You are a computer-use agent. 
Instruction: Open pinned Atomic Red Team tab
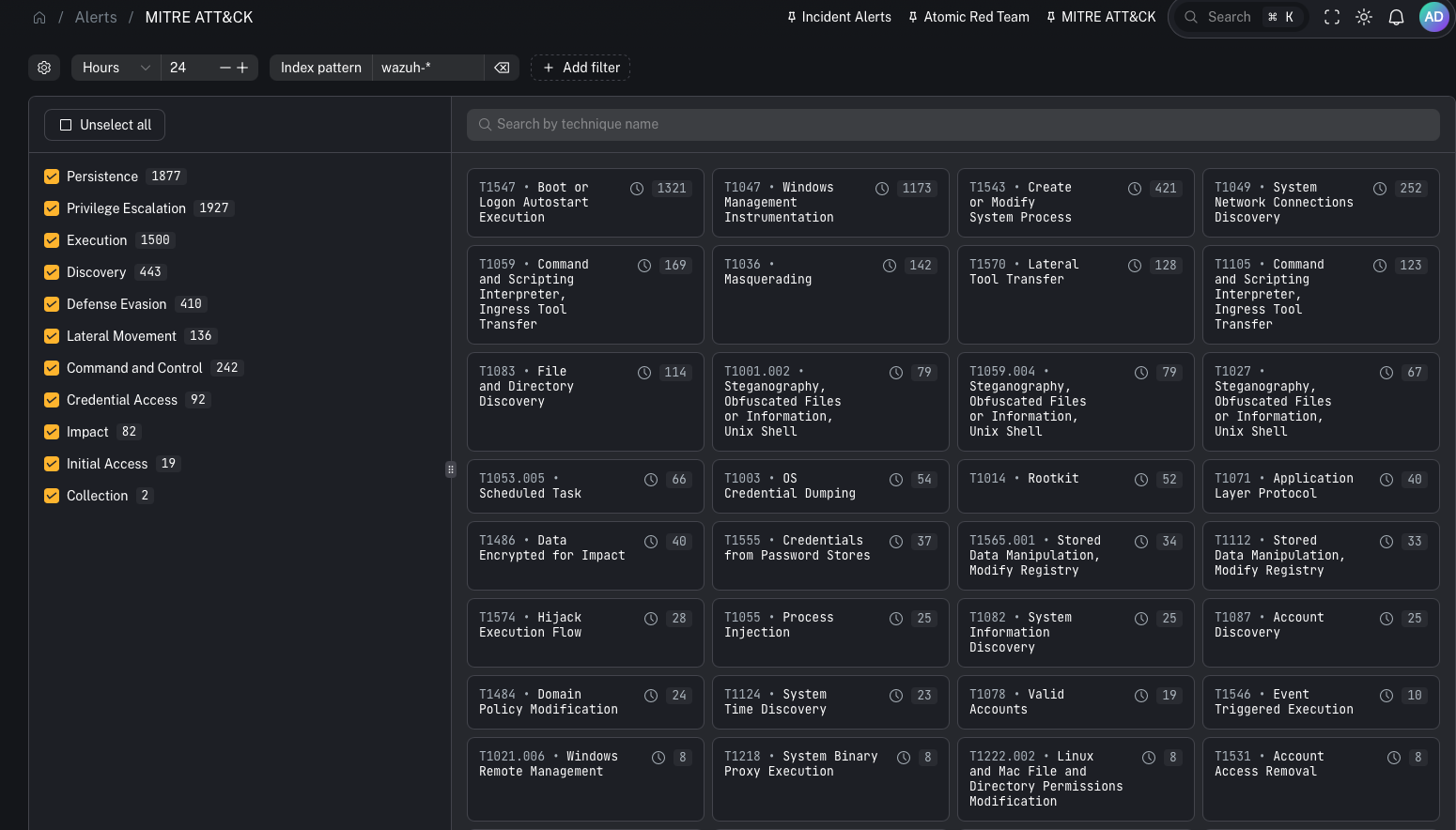pos(968,17)
